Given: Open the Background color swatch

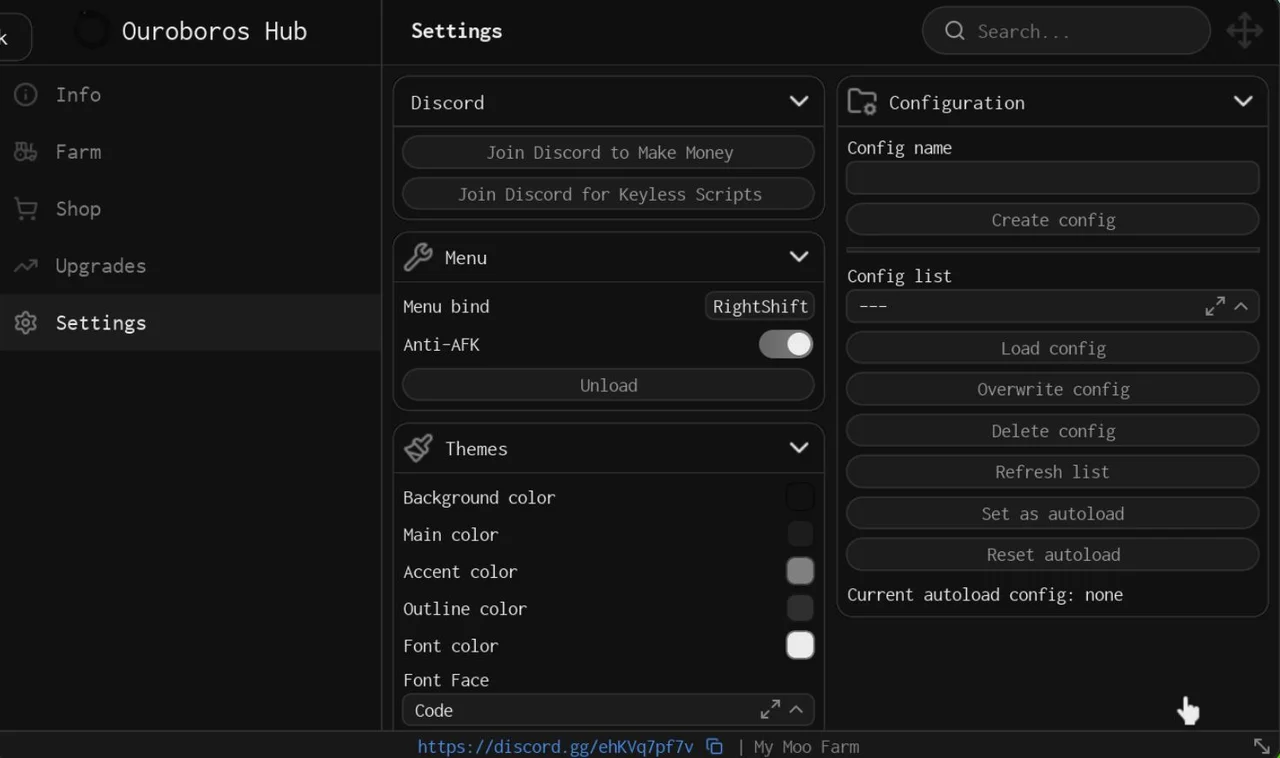Looking at the screenshot, I should click(x=800, y=497).
